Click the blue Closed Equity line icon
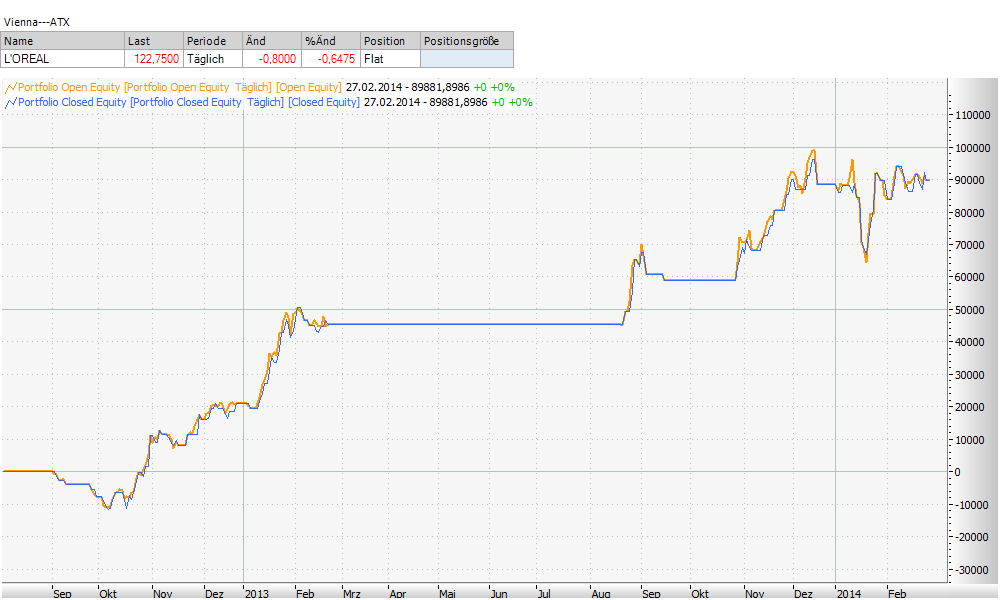 click(11, 102)
